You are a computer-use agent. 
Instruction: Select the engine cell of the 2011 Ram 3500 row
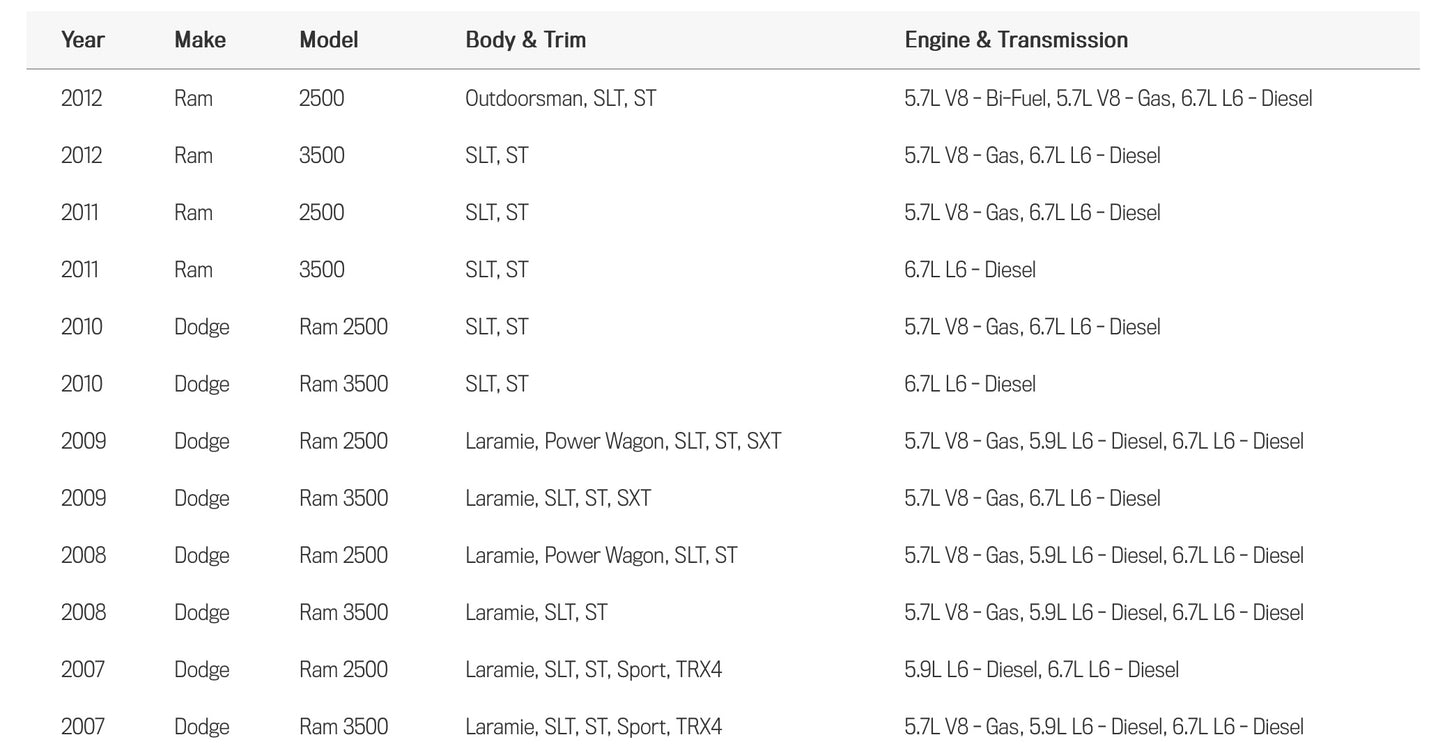tap(970, 270)
